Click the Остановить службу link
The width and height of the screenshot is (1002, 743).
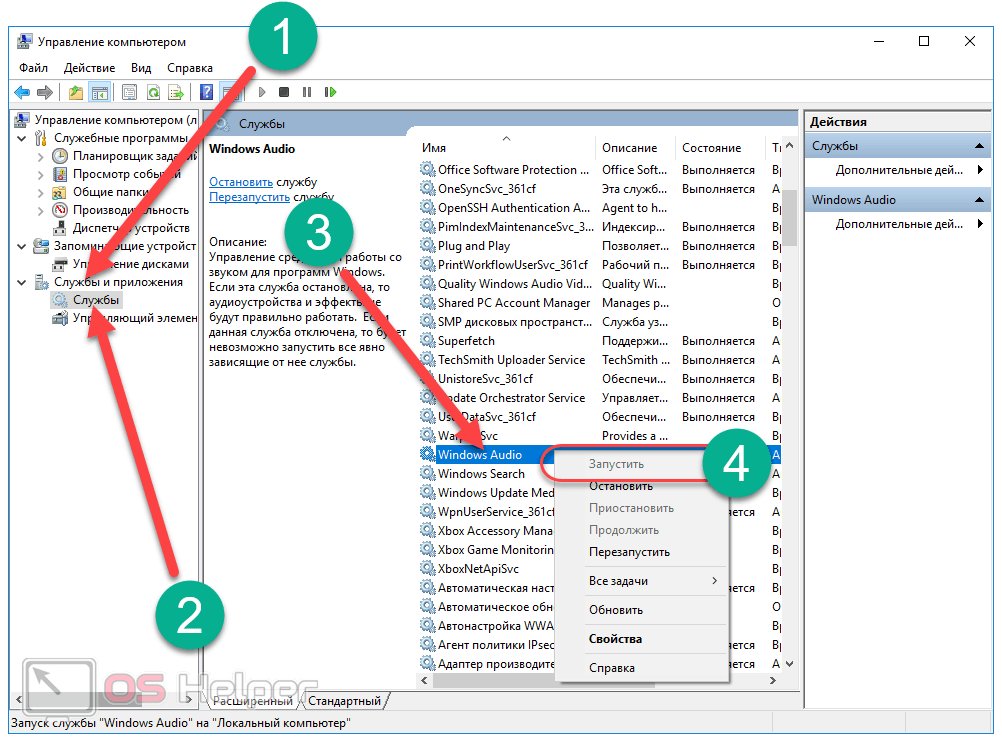(240, 182)
